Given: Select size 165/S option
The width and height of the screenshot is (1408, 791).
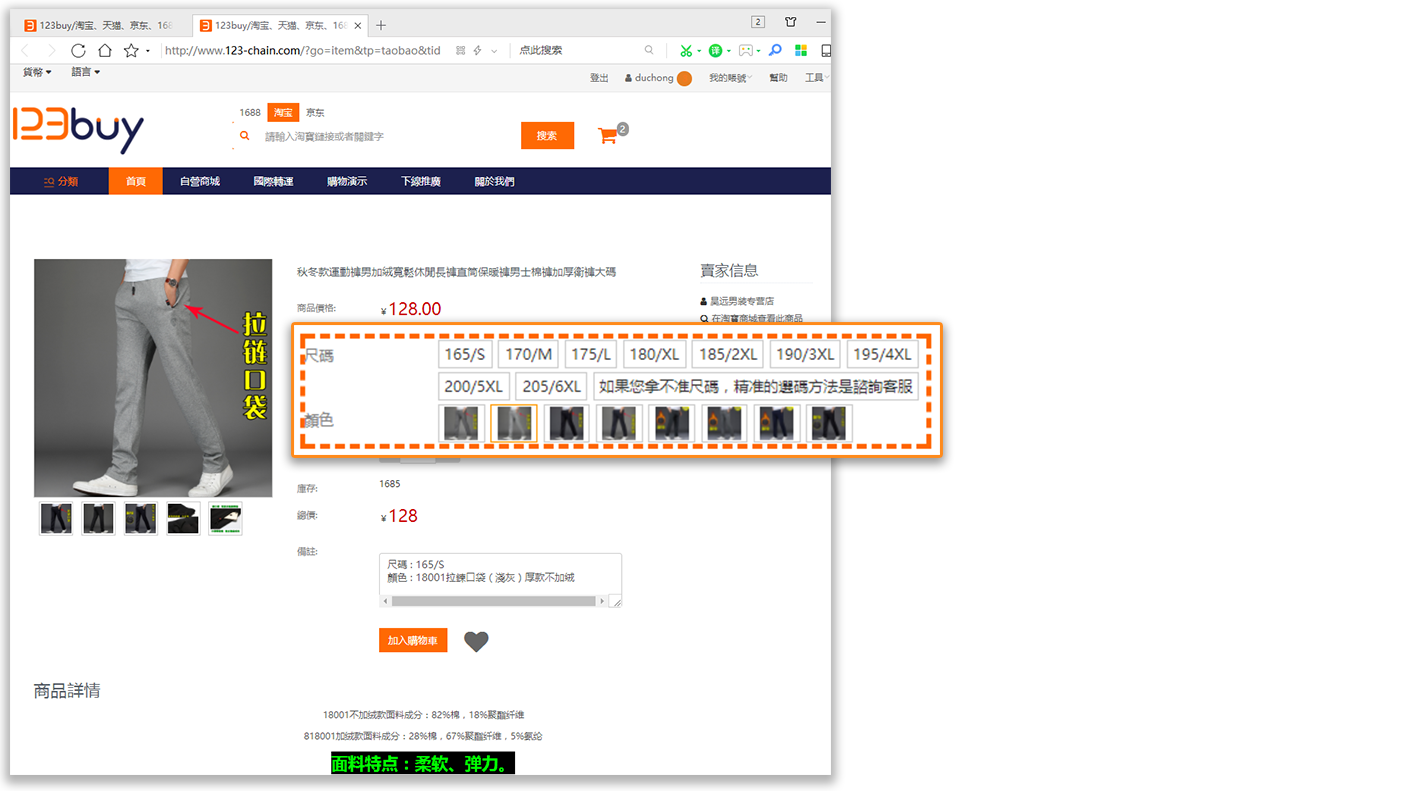Looking at the screenshot, I should coord(465,355).
